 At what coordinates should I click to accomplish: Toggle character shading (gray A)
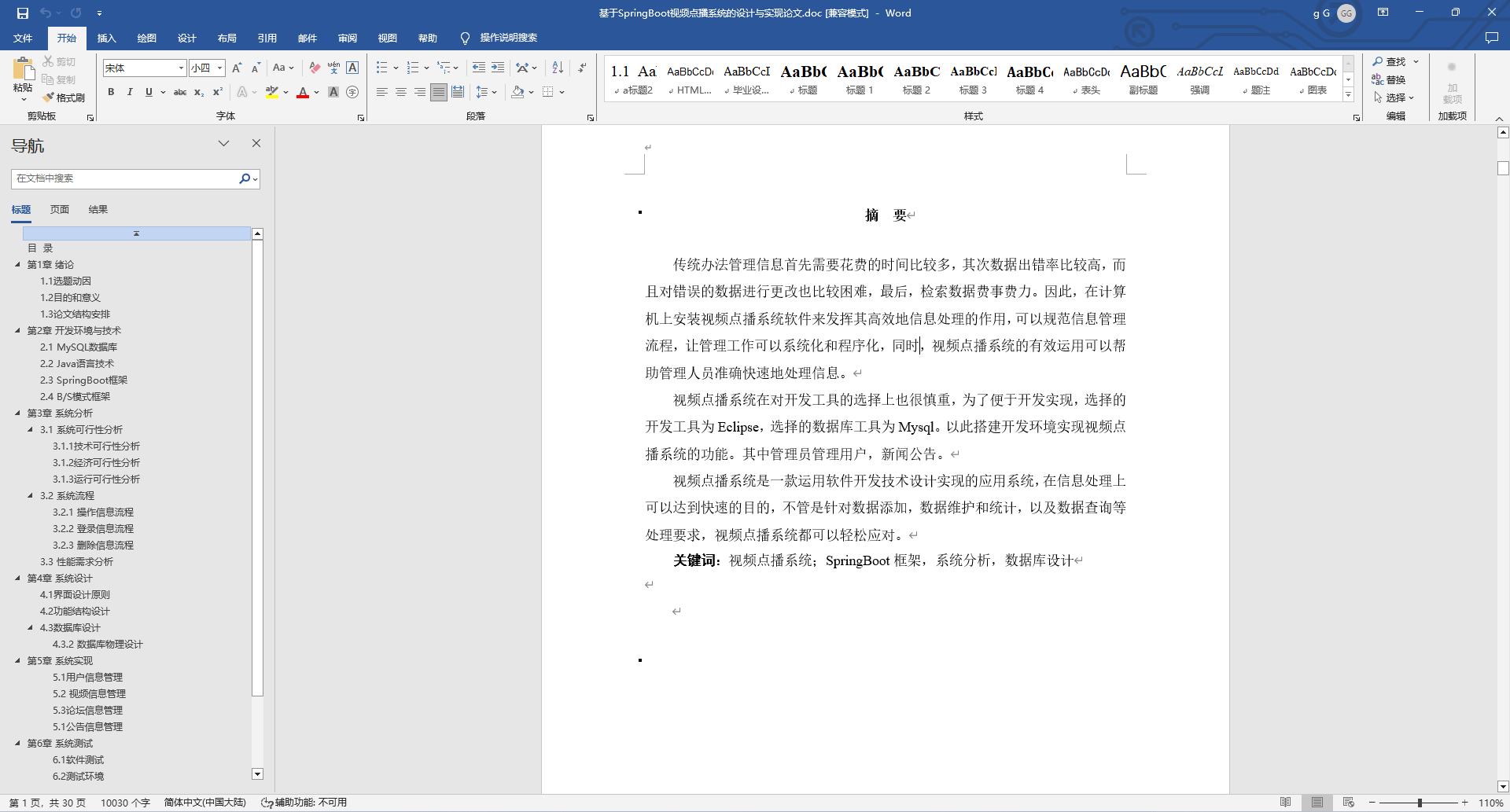[x=333, y=92]
